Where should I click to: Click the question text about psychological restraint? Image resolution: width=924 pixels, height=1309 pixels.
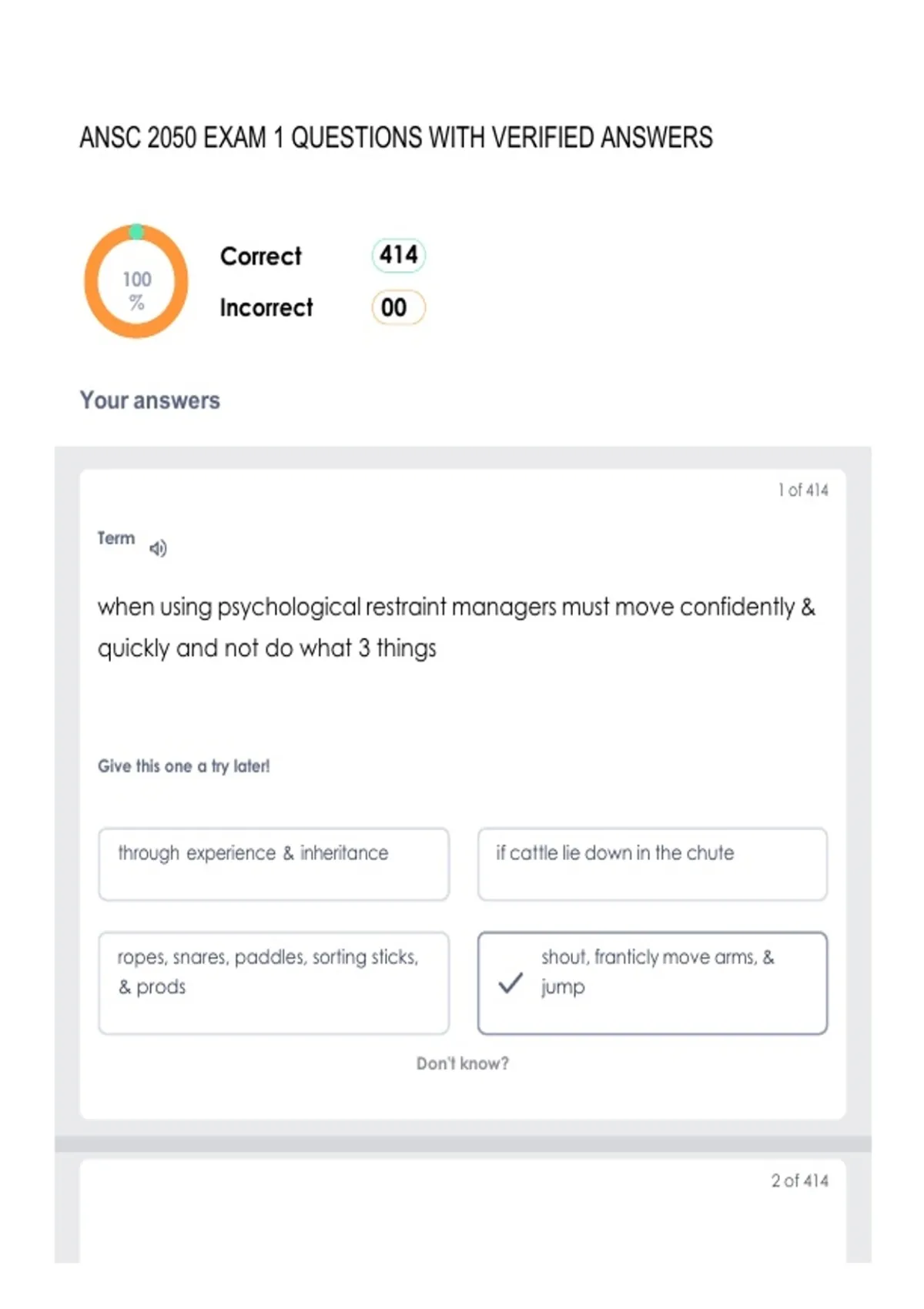click(x=456, y=628)
